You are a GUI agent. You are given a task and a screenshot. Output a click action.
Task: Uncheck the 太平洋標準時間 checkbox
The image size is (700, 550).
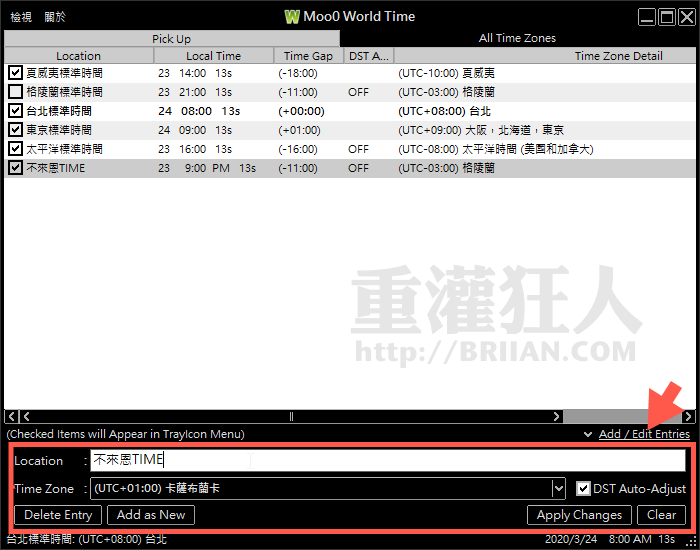coord(15,148)
